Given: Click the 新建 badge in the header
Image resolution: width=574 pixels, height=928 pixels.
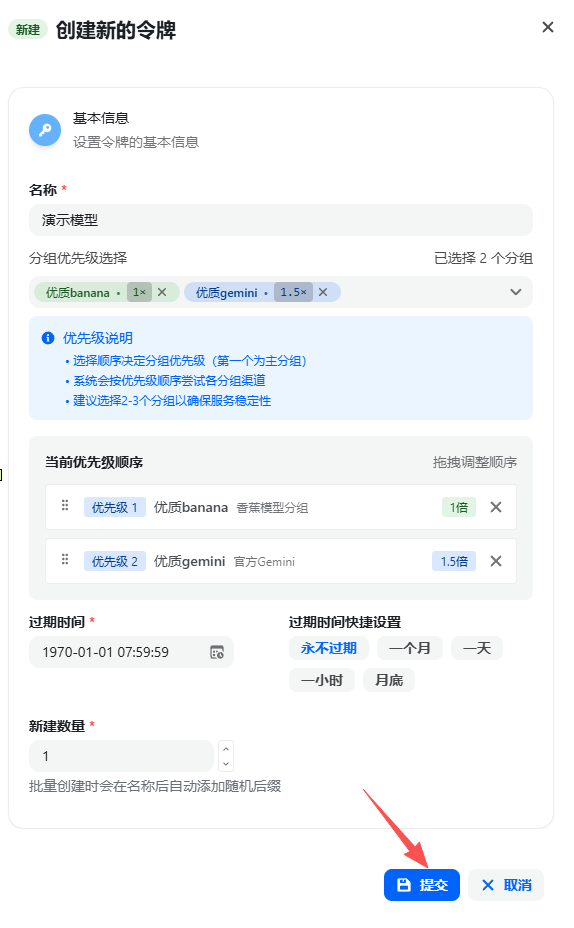Looking at the screenshot, I should tap(28, 30).
